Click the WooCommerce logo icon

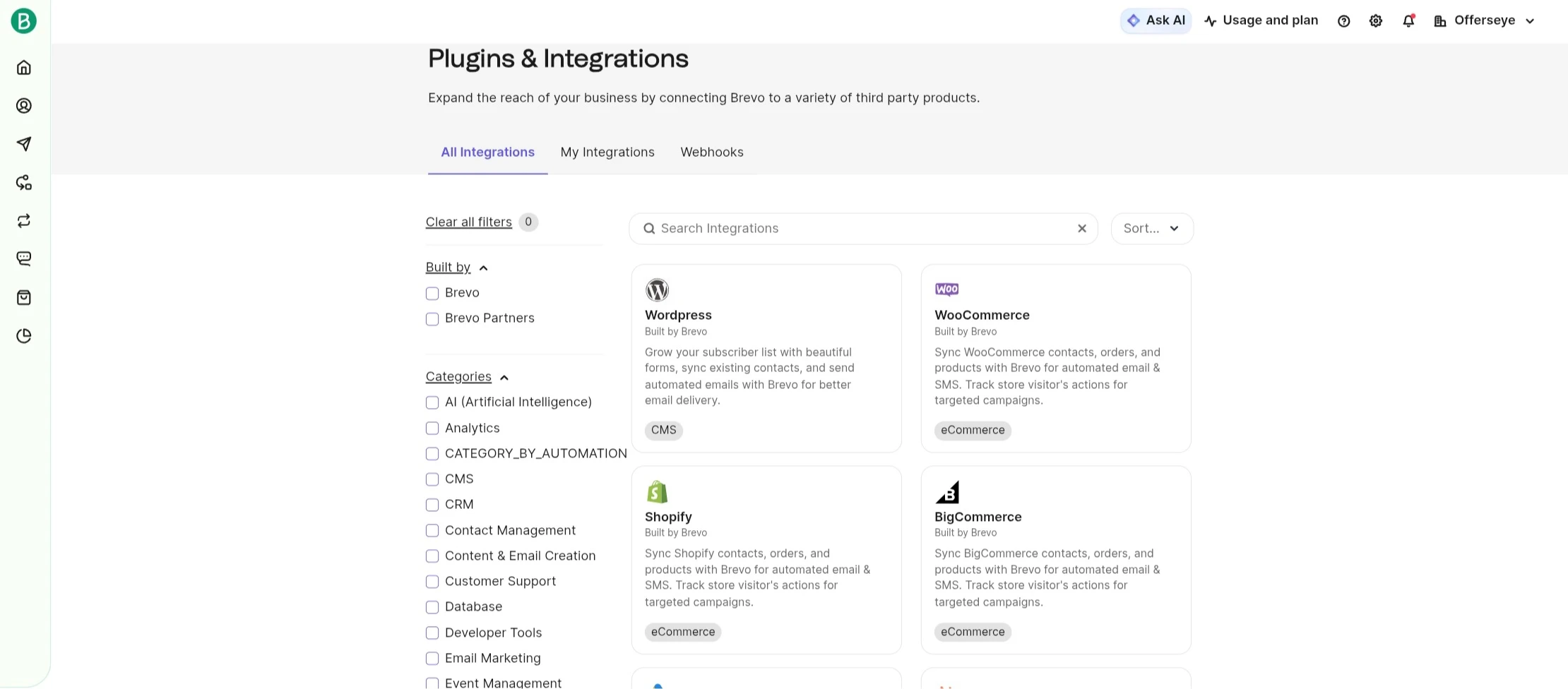point(947,289)
